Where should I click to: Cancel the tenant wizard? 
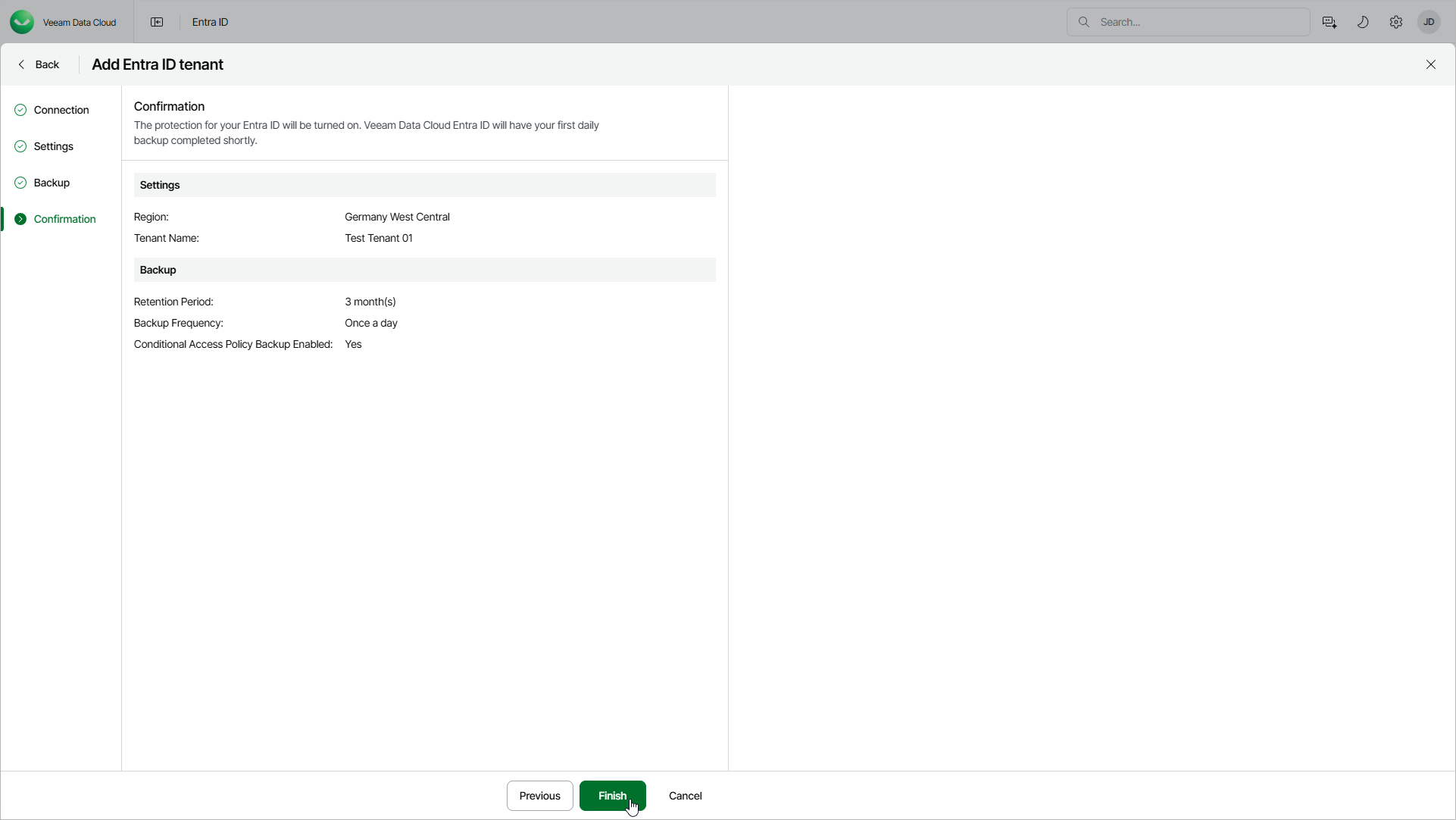[685, 796]
